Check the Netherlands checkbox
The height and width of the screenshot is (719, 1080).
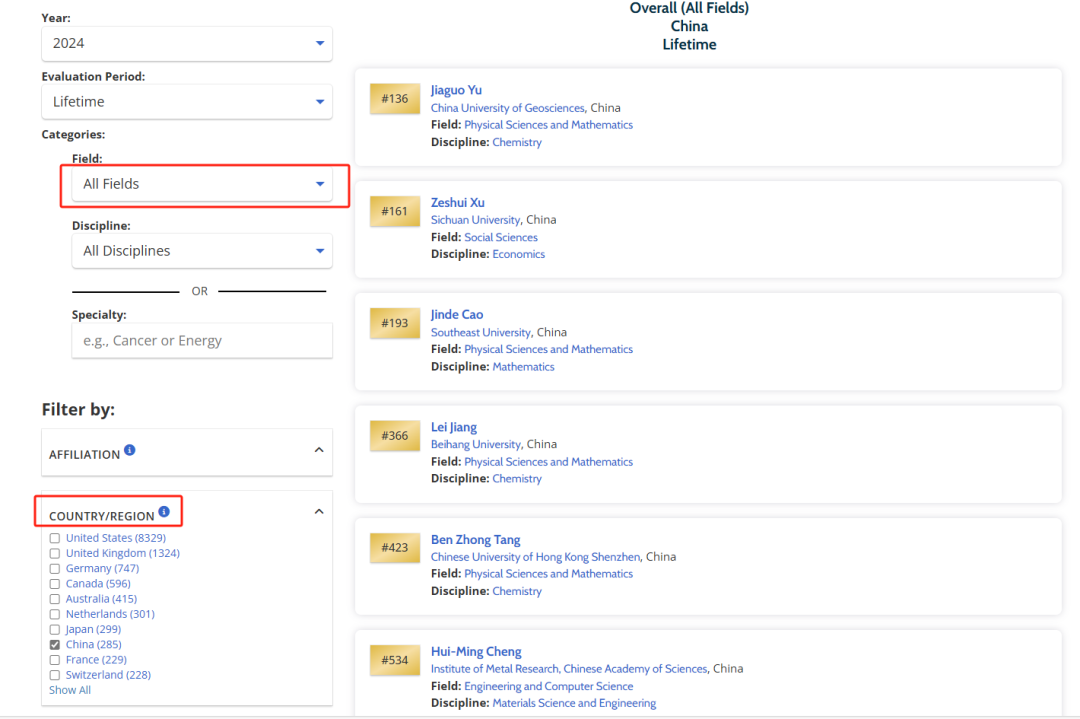pyautogui.click(x=54, y=614)
